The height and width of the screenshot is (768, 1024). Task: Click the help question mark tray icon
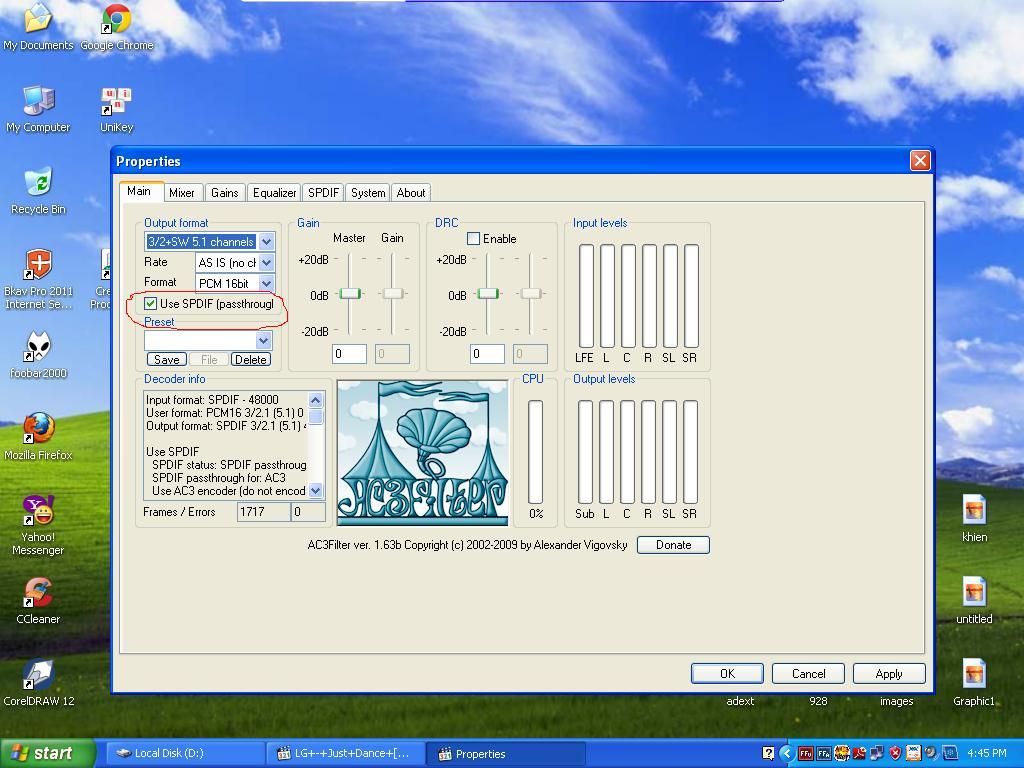point(768,753)
